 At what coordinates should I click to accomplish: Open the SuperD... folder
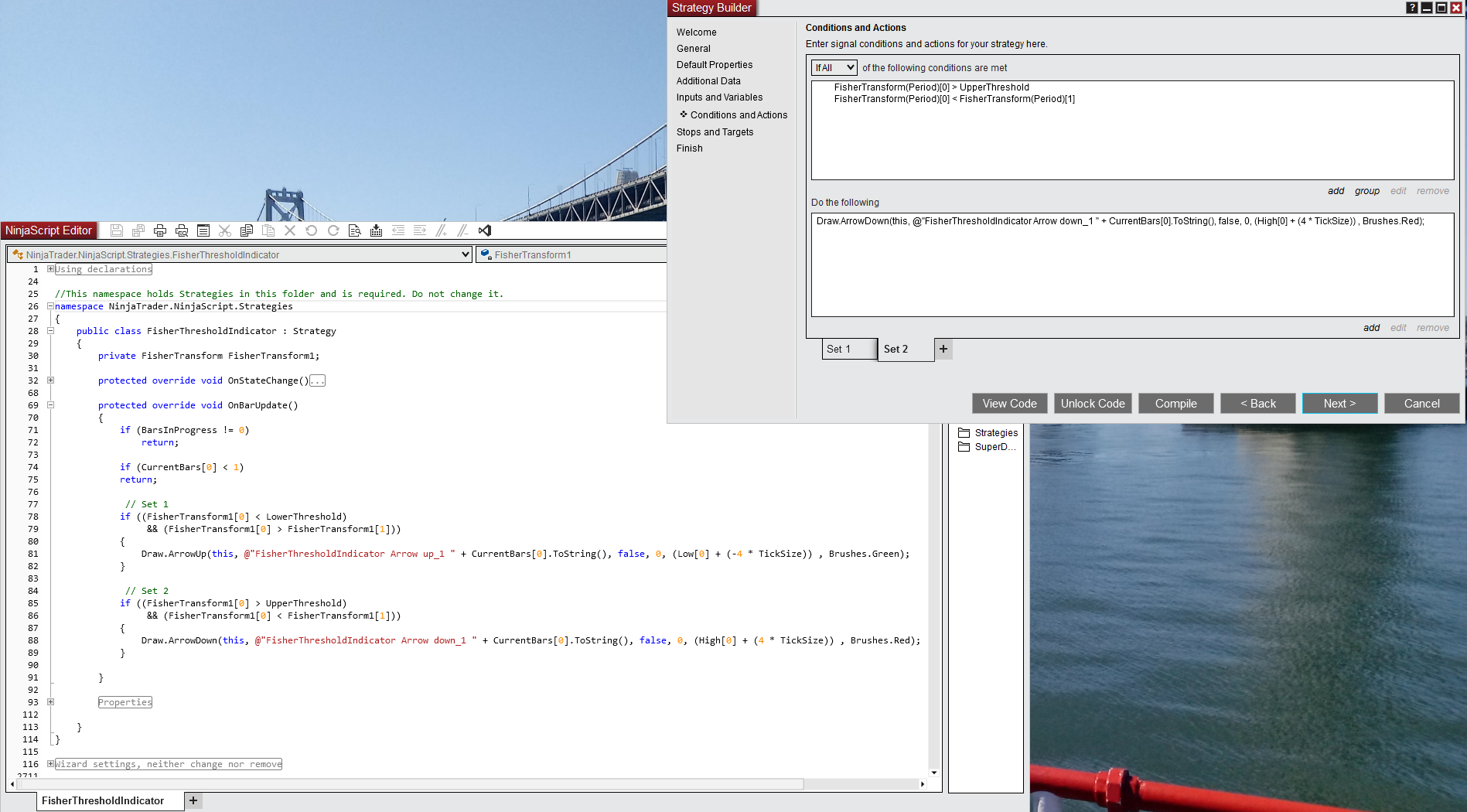[x=987, y=447]
